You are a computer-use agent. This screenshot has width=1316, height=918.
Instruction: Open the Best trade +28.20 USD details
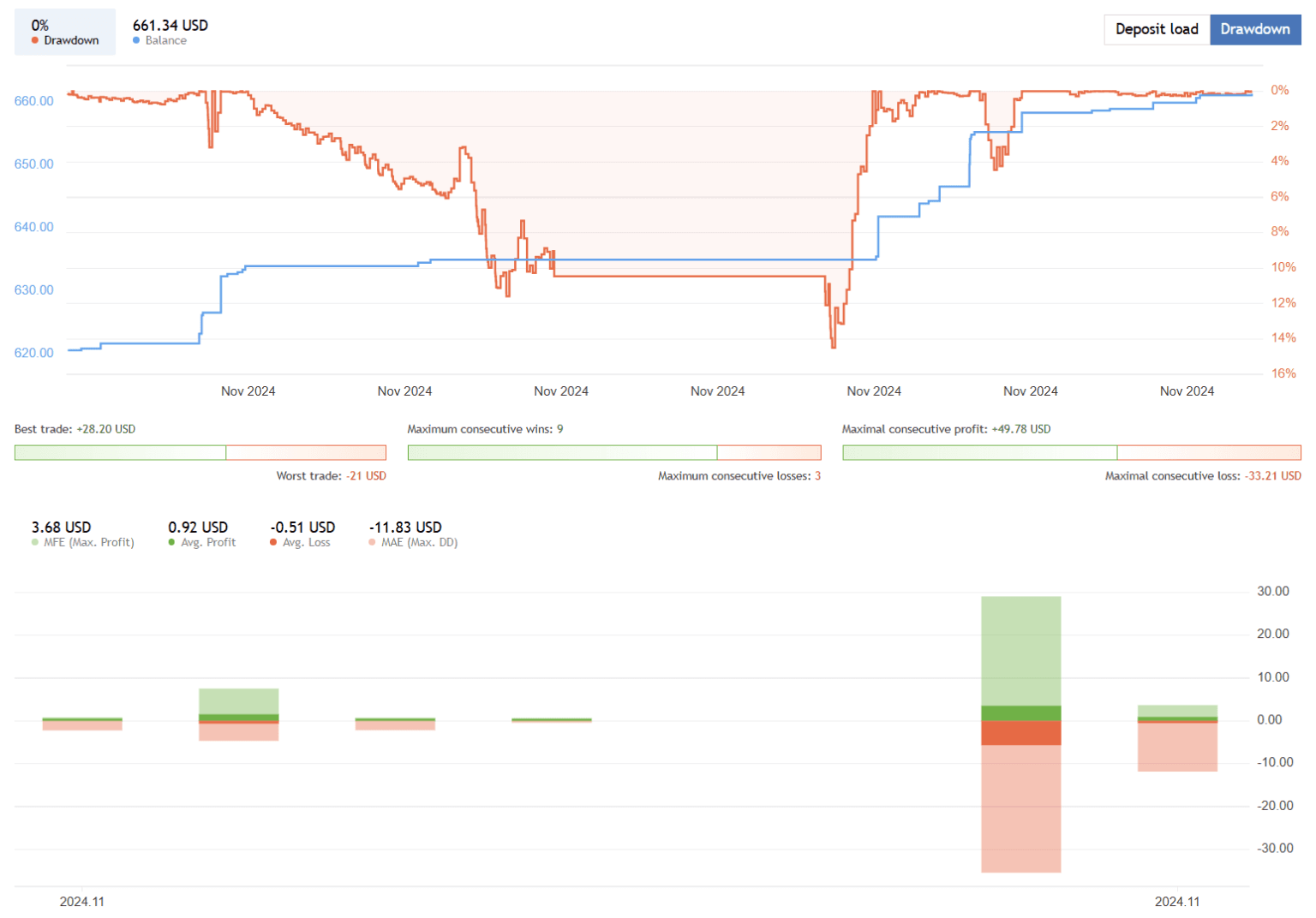coord(75,429)
